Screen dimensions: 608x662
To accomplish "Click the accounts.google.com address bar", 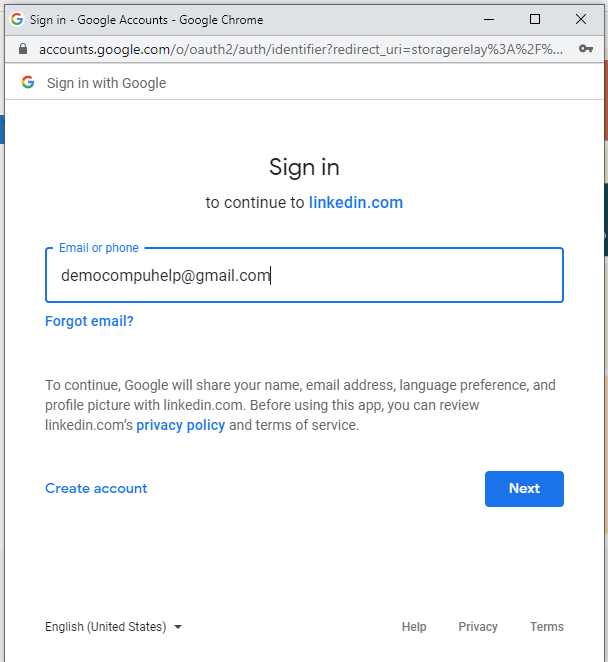I will coord(300,49).
